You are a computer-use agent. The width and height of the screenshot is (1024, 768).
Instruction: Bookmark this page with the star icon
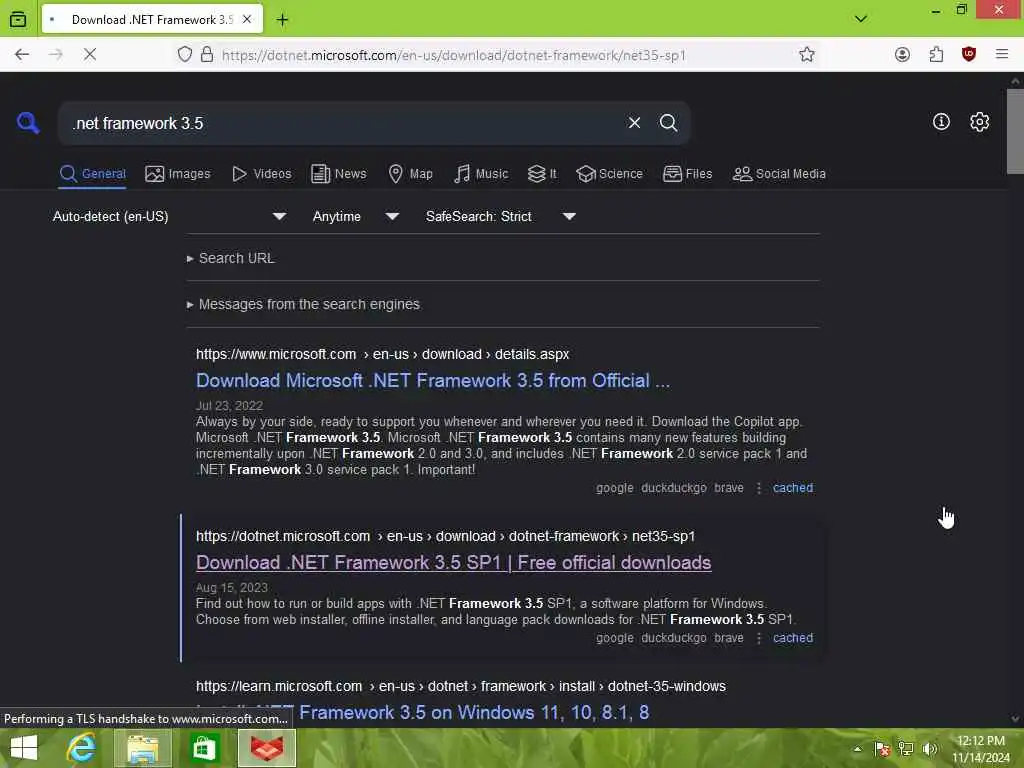coord(807,55)
